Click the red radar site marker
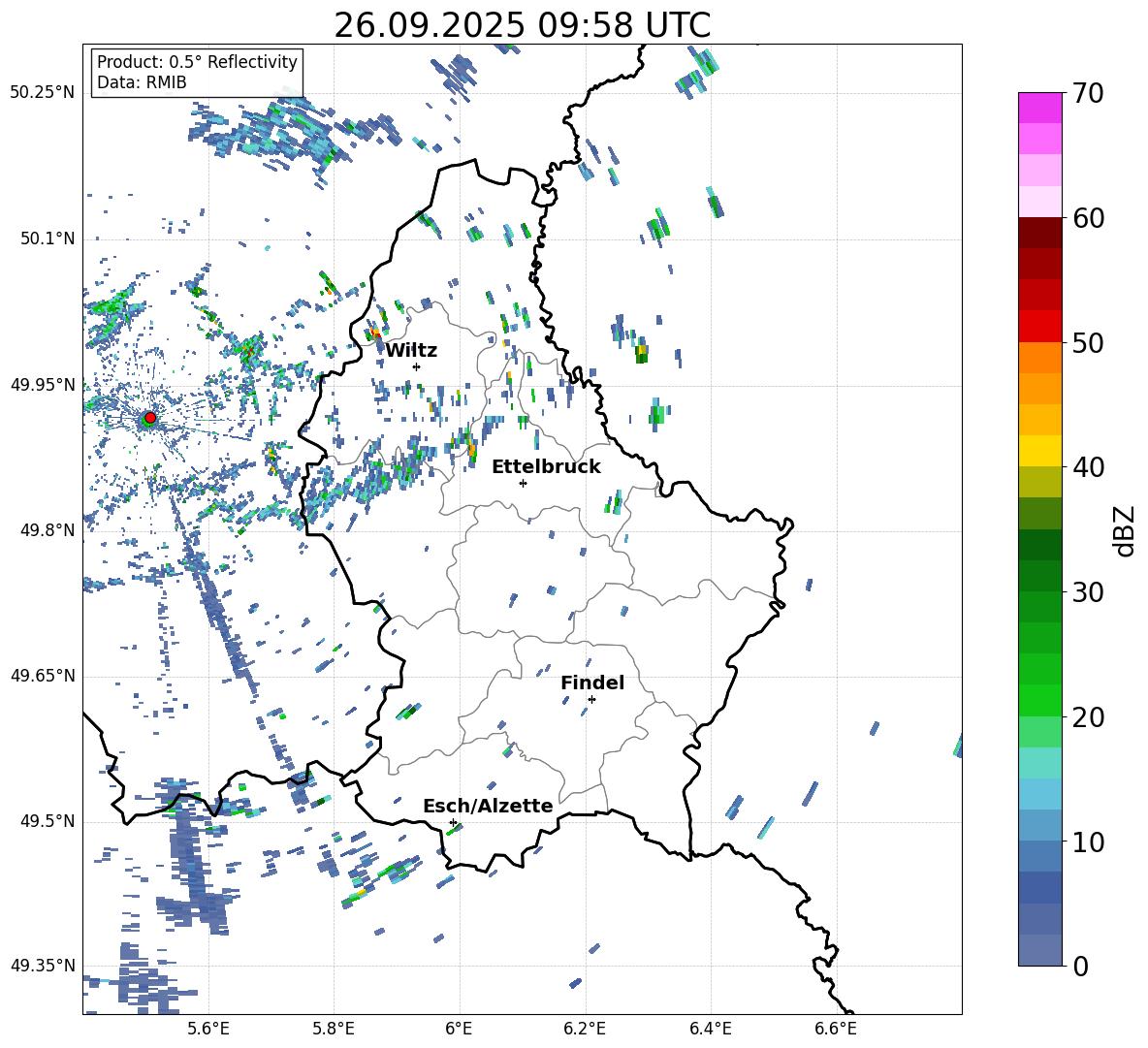This screenshot has width=1148, height=1048. point(149,418)
